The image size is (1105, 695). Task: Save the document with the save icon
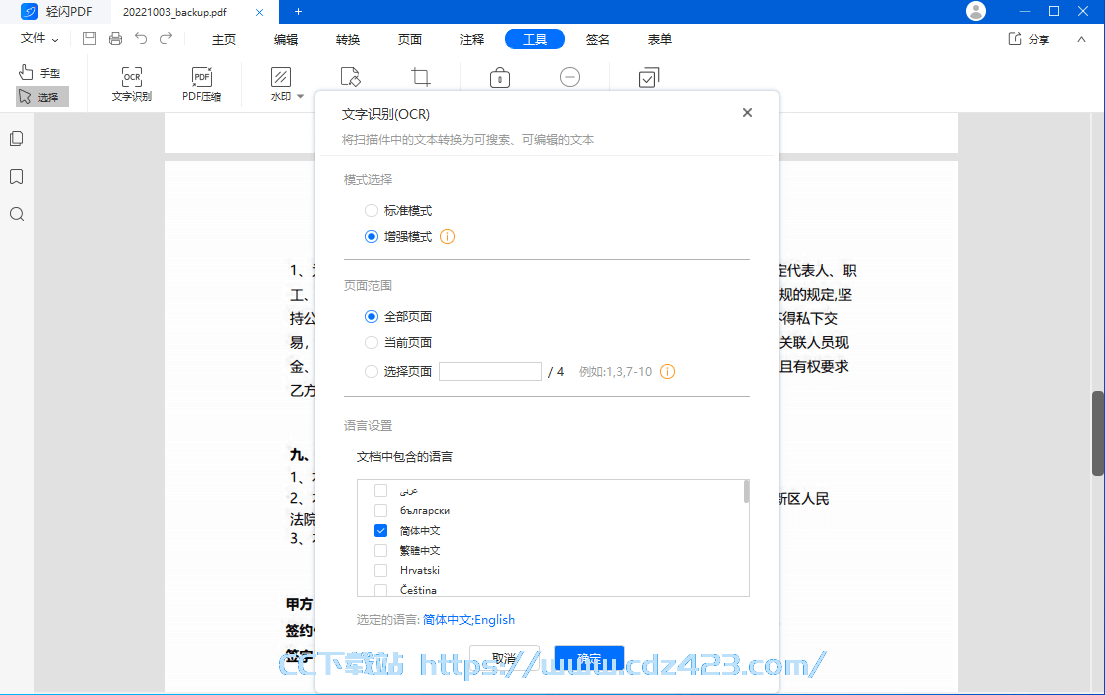(x=89, y=39)
